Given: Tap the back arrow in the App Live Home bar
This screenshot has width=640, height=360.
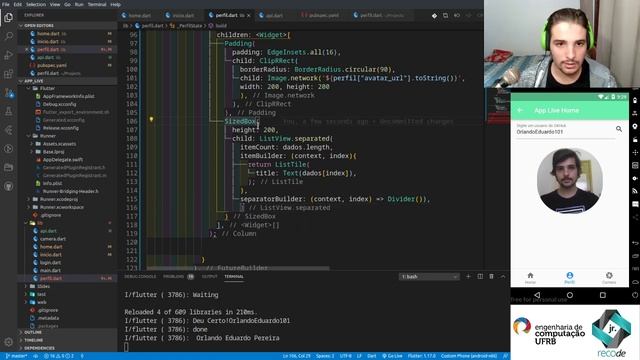Looking at the screenshot, I should click(520, 110).
